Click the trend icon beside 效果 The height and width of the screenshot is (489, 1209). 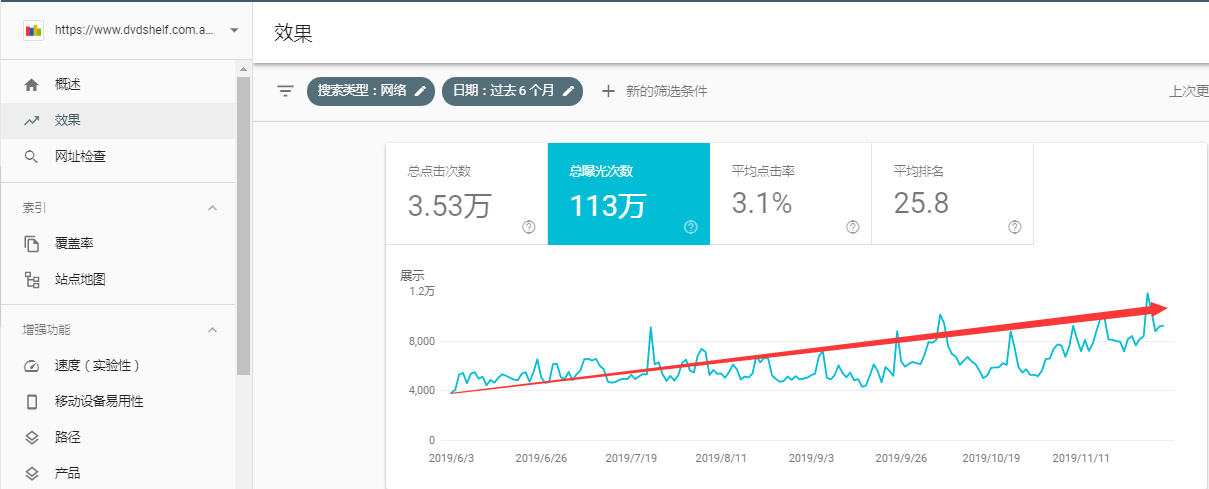pyautogui.click(x=32, y=121)
